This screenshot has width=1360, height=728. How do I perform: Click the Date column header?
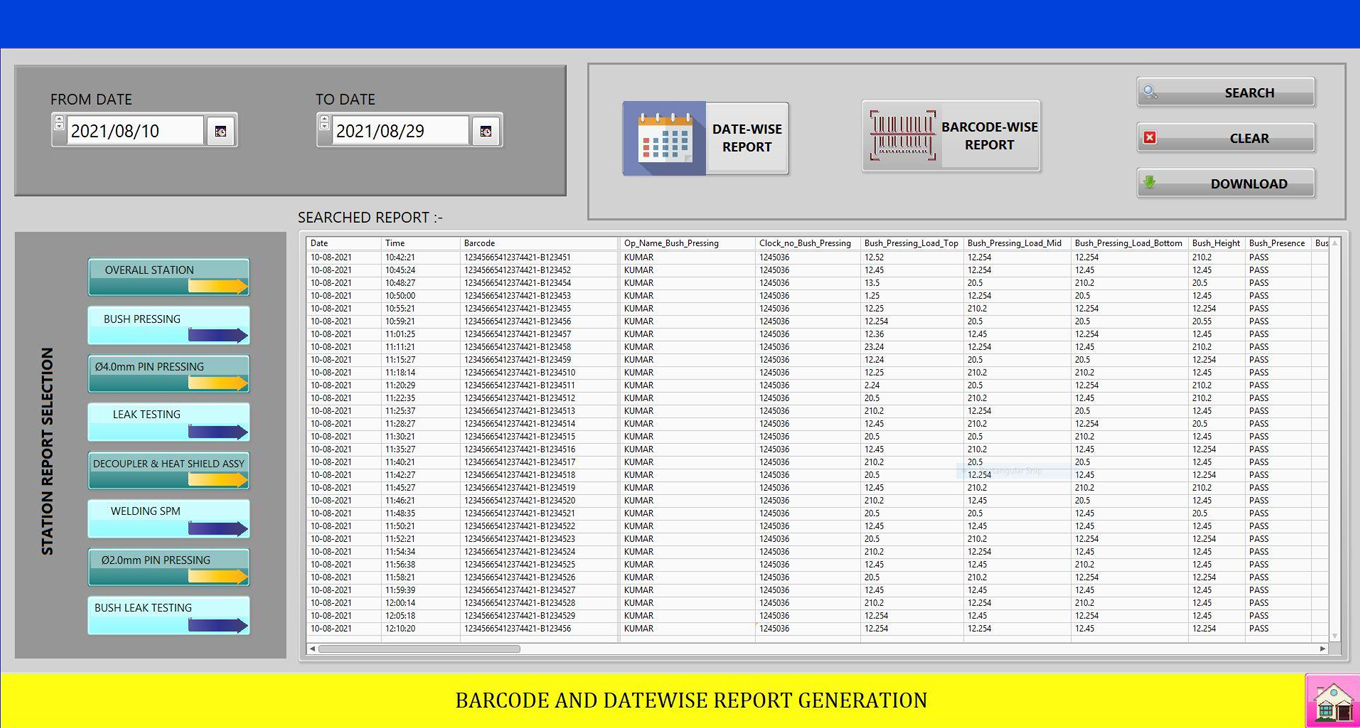pyautogui.click(x=343, y=243)
